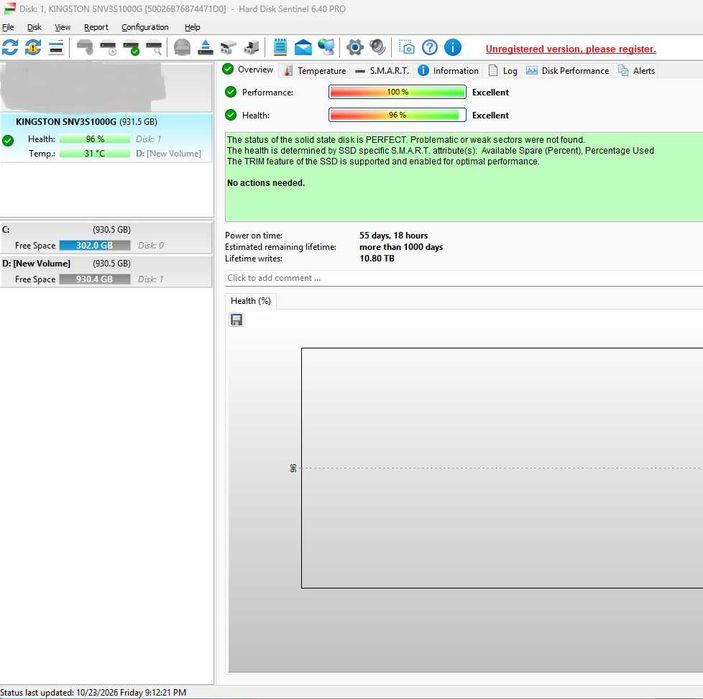Click the gray dome toolbar icon
The image size is (703, 699).
point(182,48)
